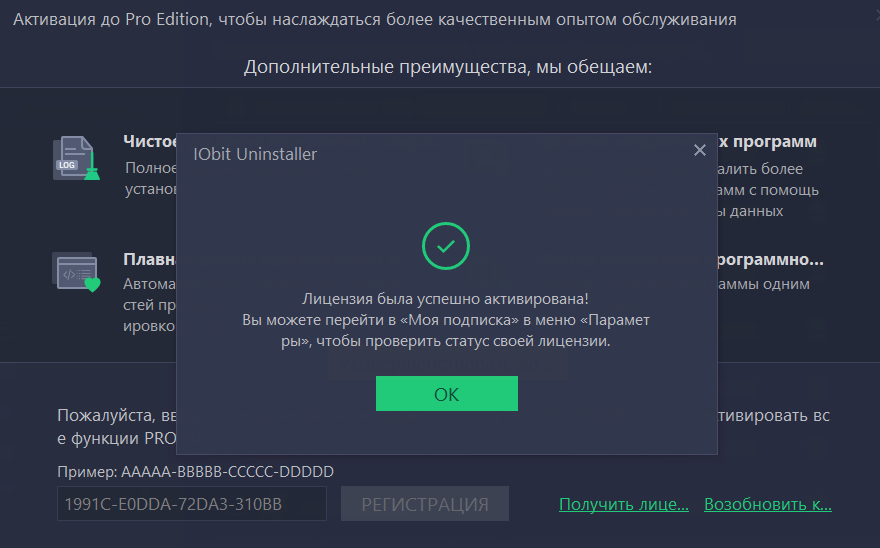Select the "Чистое..." feature heading
The width and height of the screenshot is (880, 548).
click(x=150, y=141)
